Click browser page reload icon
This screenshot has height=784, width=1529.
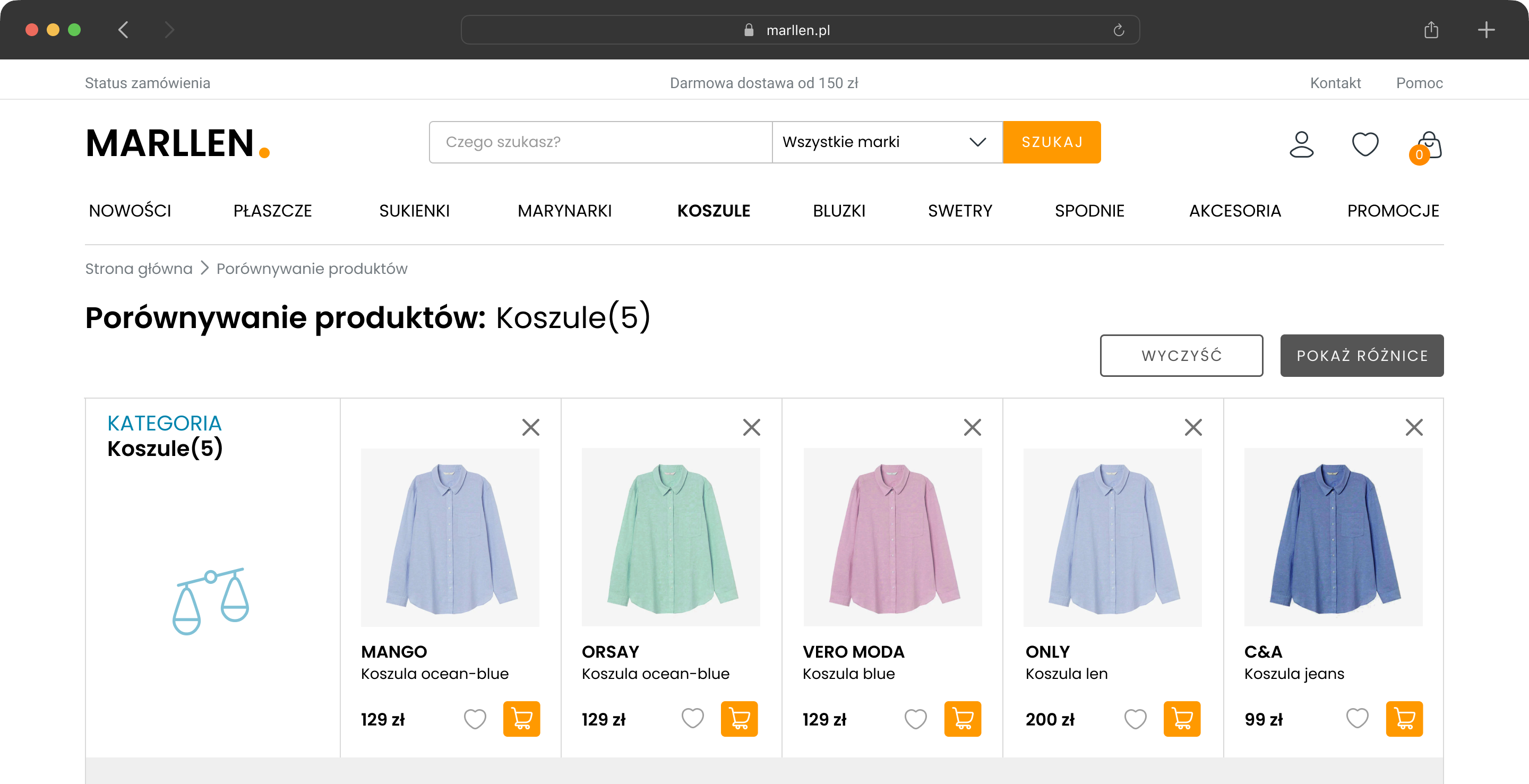click(x=1118, y=30)
